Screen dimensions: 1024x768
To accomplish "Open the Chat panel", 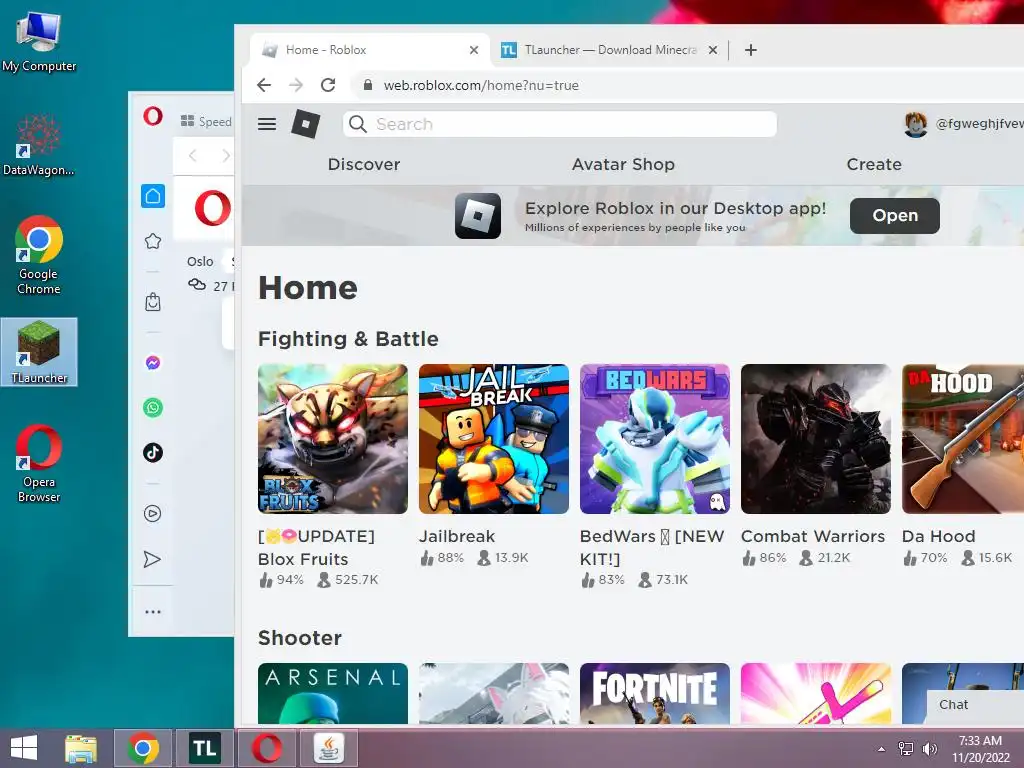I will coord(976,705).
